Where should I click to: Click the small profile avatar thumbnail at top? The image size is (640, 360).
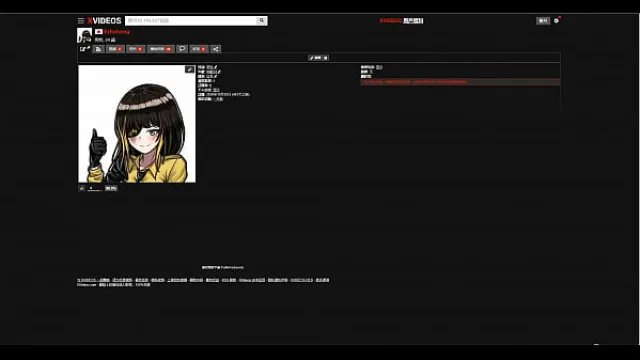[84, 36]
